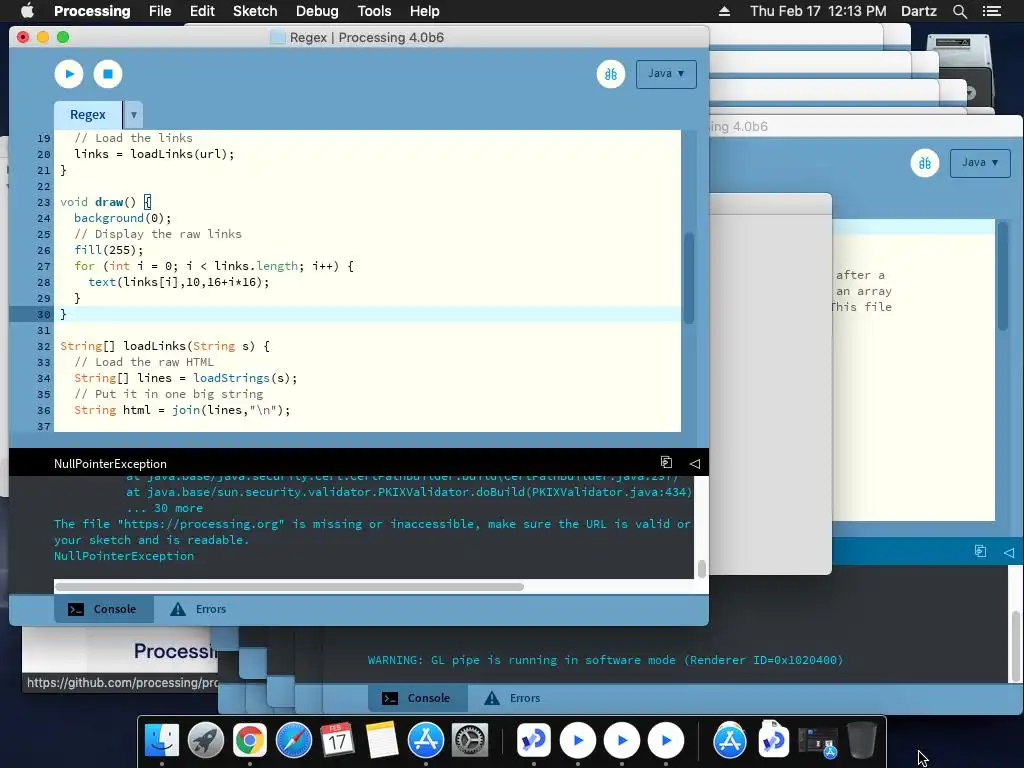The image size is (1024, 768).
Task: Click 'String[] lines = loadStrings(s);' line
Action: tap(185, 378)
